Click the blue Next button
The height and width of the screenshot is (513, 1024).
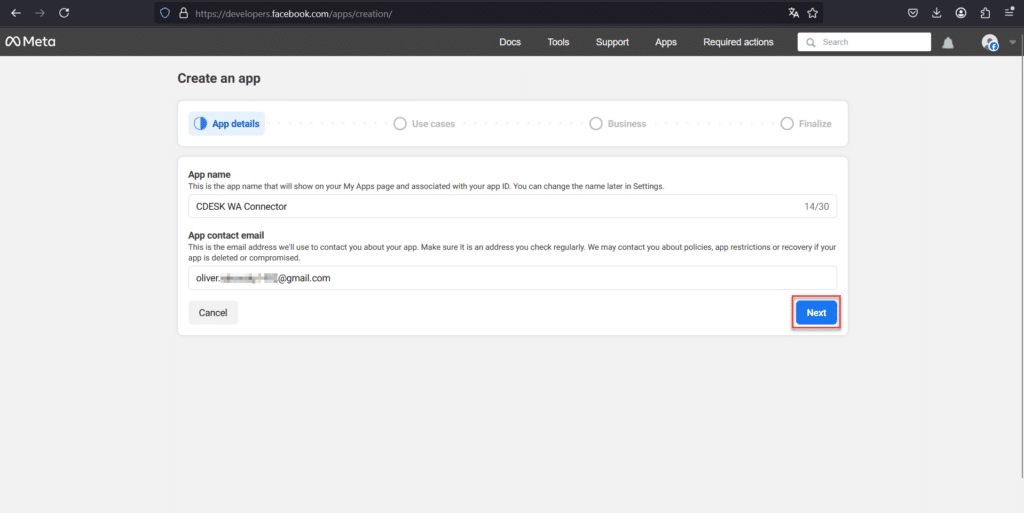point(816,313)
